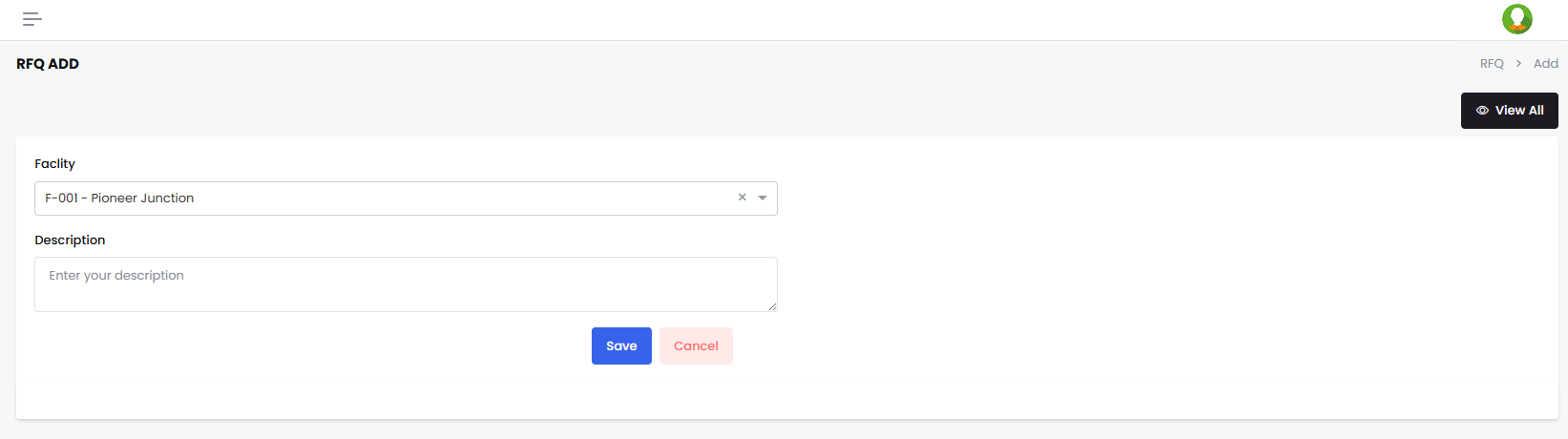
Task: Cancel the RFQ form
Action: 696,345
